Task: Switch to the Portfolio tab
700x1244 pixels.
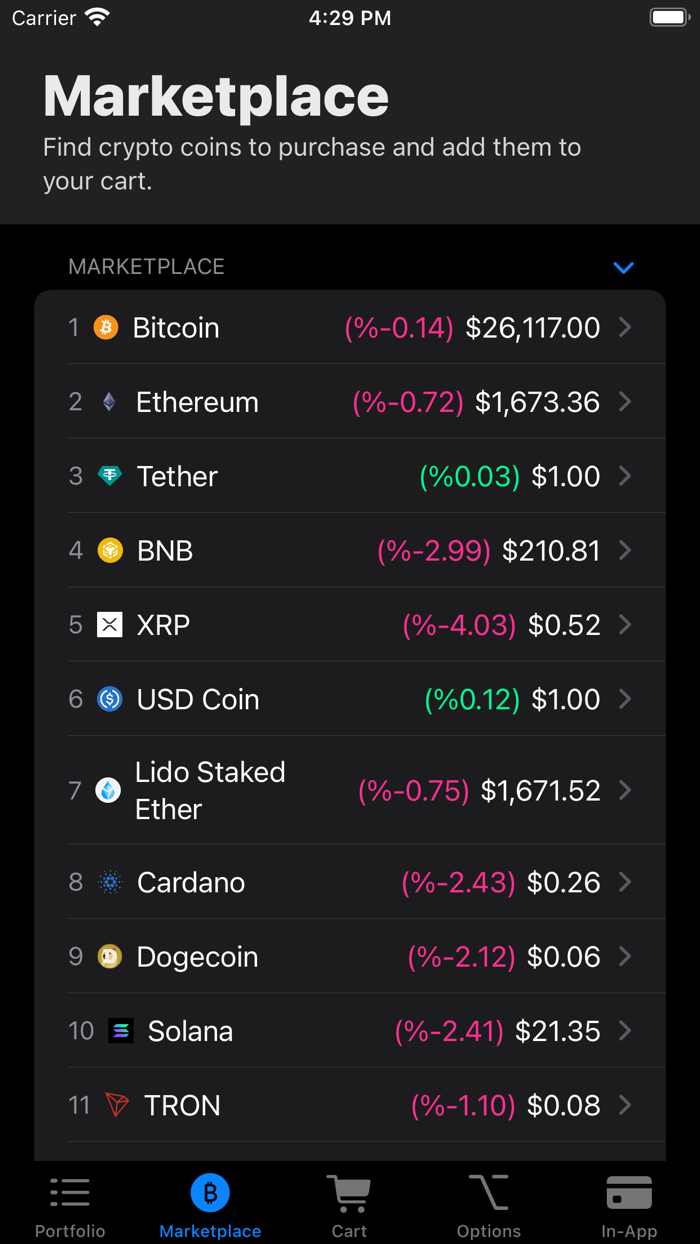Action: (70, 1203)
